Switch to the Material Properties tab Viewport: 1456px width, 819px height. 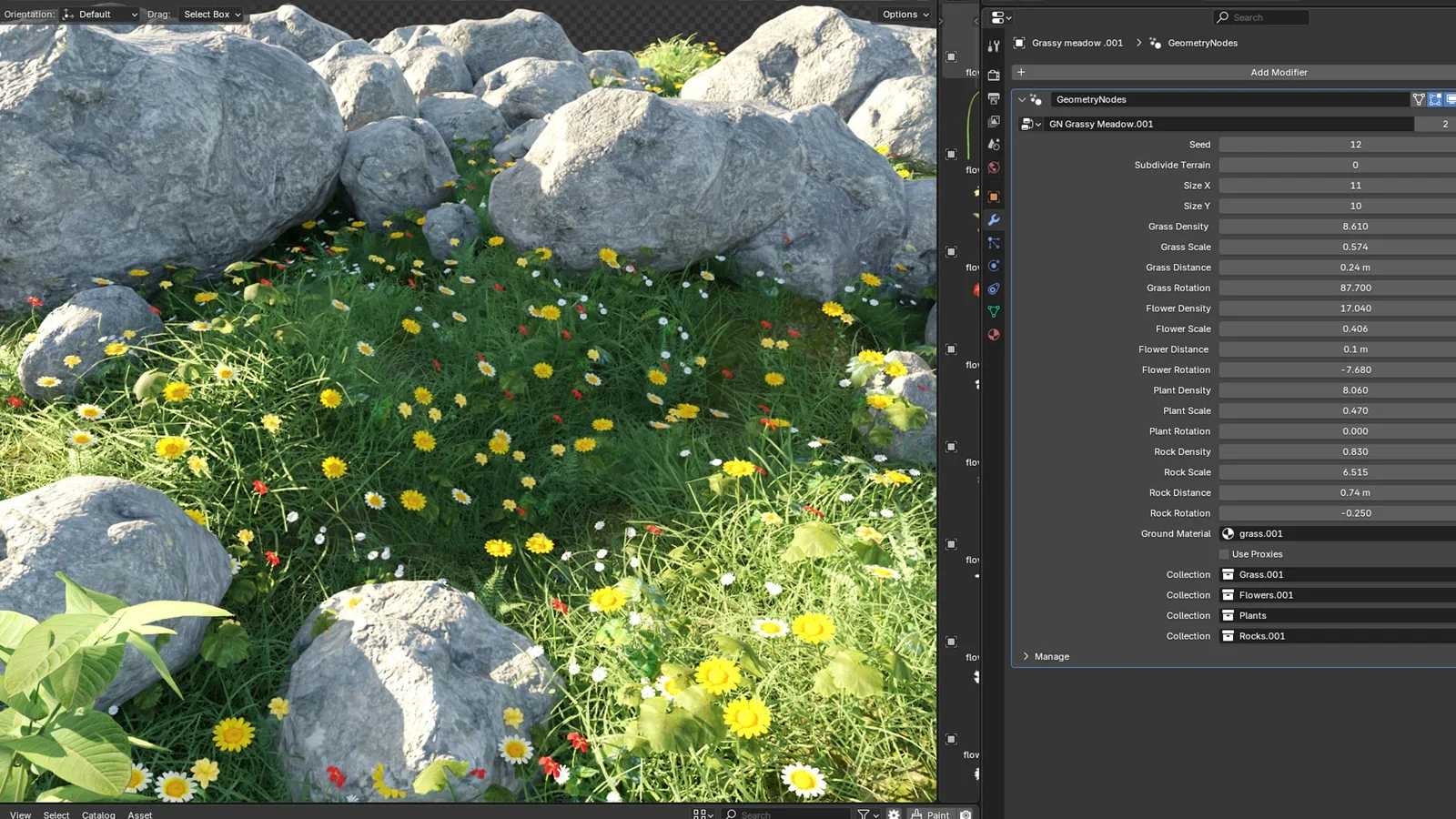[994, 335]
